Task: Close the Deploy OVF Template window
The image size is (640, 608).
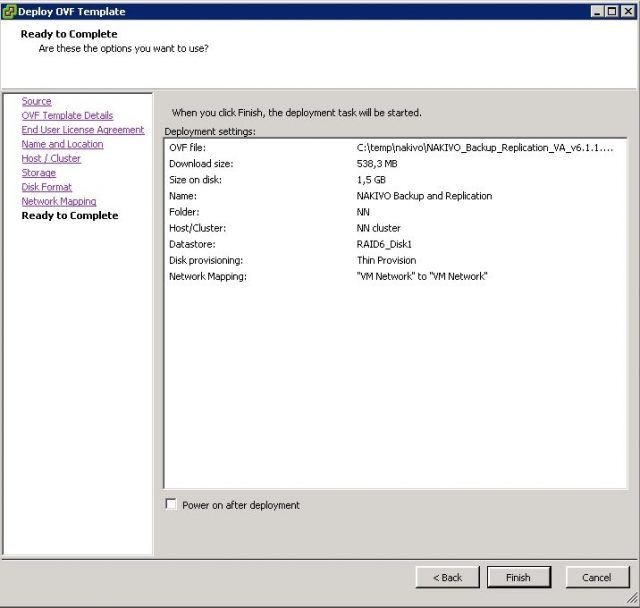Action: click(x=628, y=11)
